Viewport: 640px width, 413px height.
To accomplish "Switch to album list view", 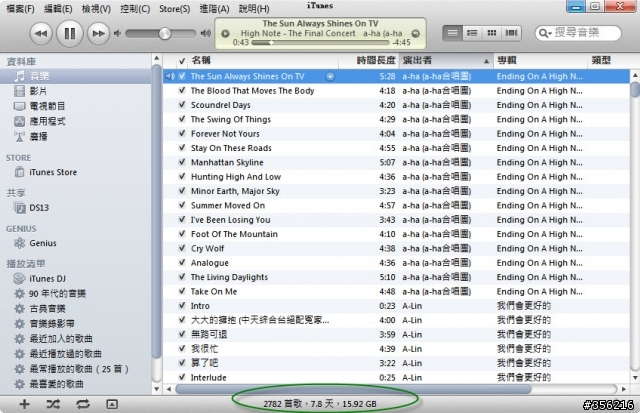I will 472,33.
